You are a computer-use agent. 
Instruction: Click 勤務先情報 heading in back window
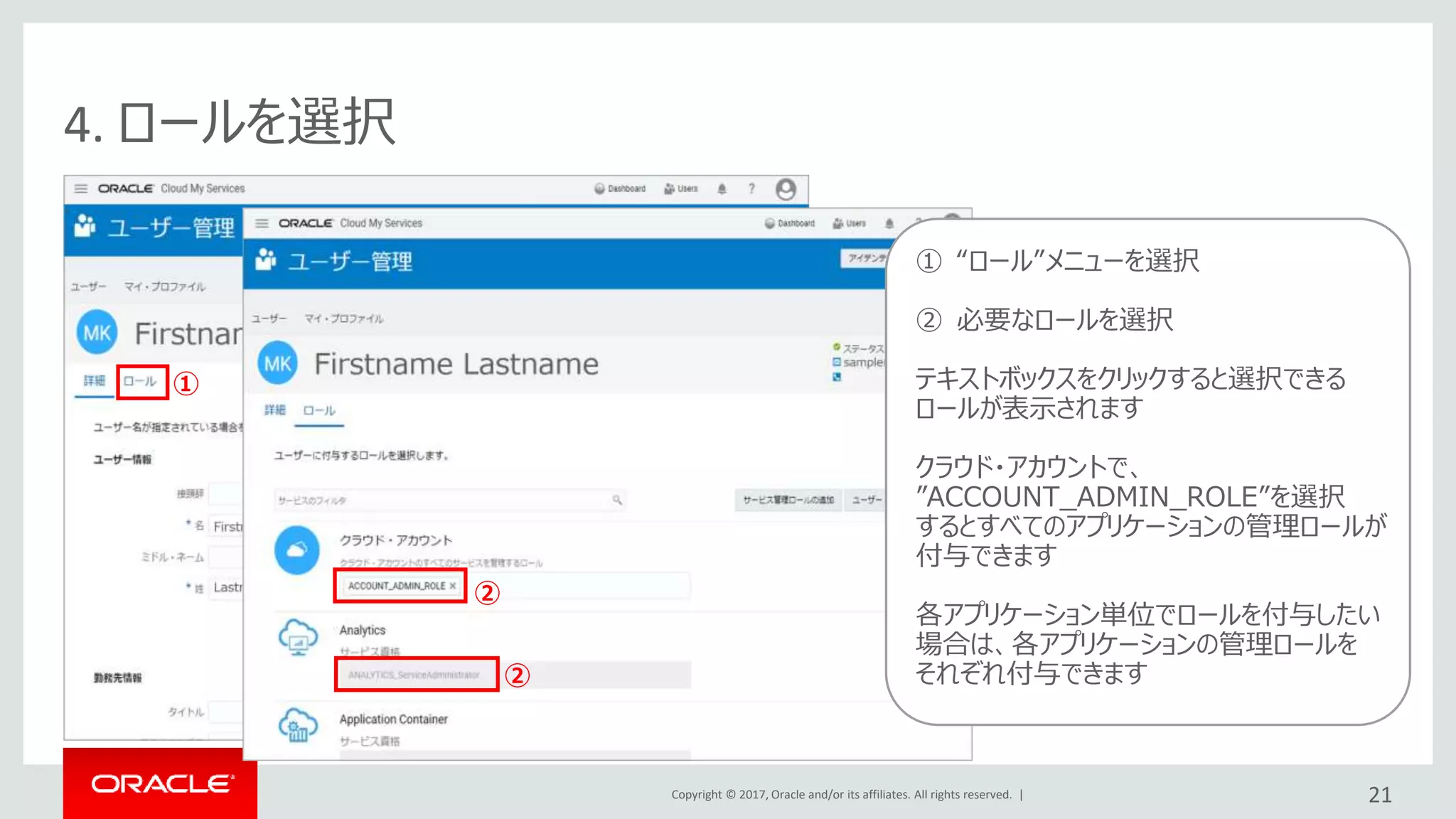[118, 678]
